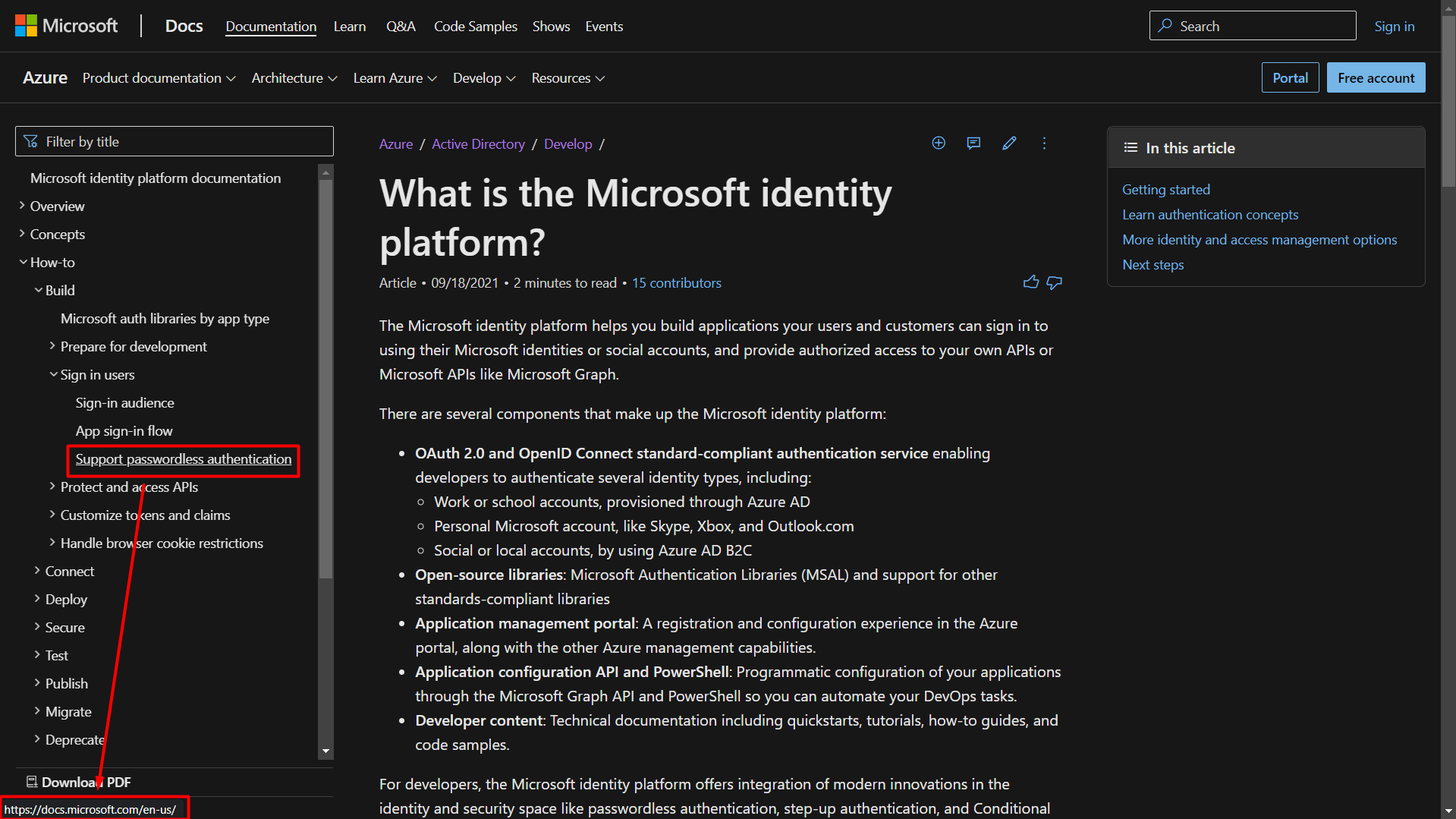Open the Architecture dropdown menu
The image size is (1456, 819).
point(294,78)
